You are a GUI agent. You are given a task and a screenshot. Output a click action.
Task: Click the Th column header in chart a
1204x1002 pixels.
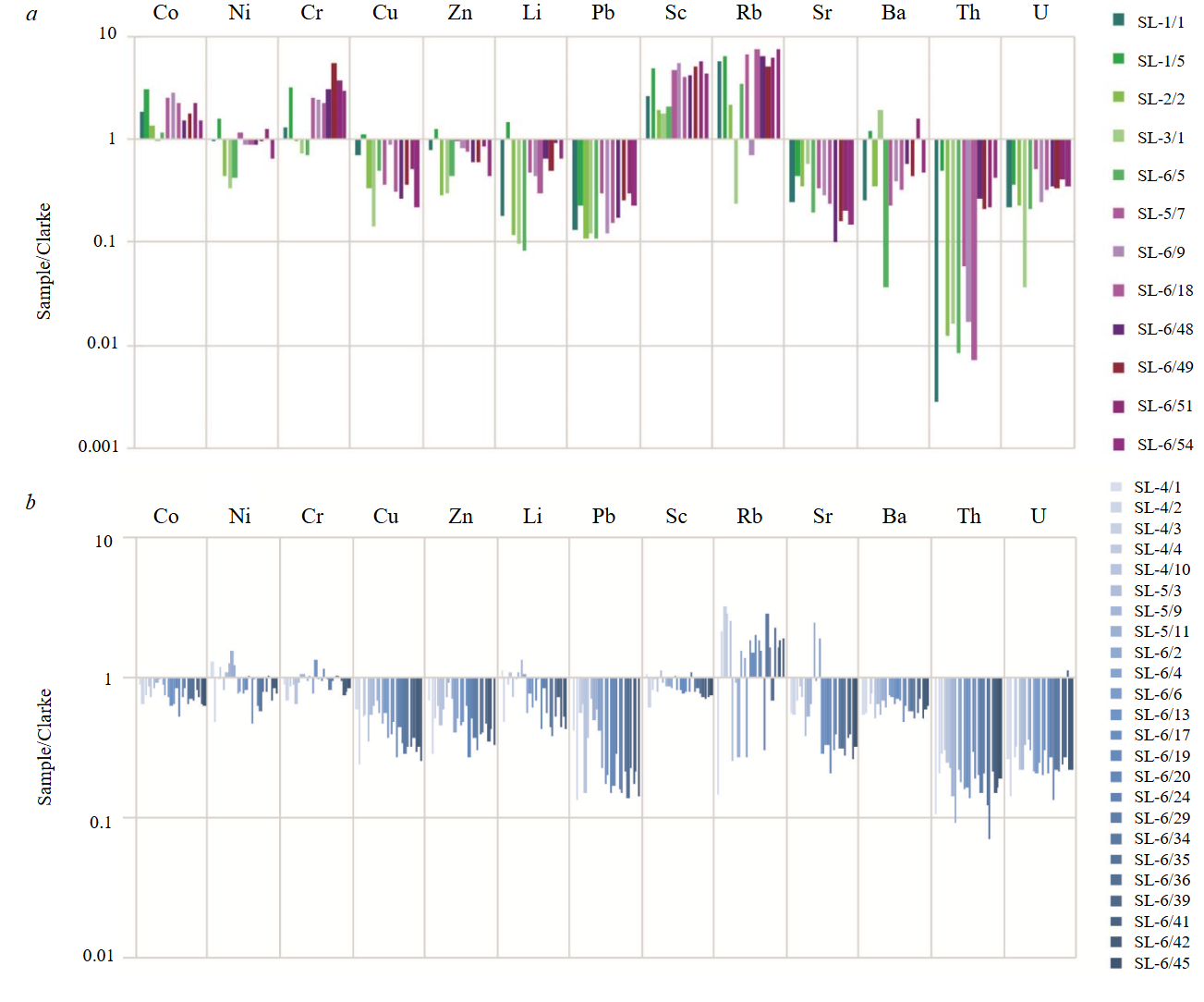(968, 13)
